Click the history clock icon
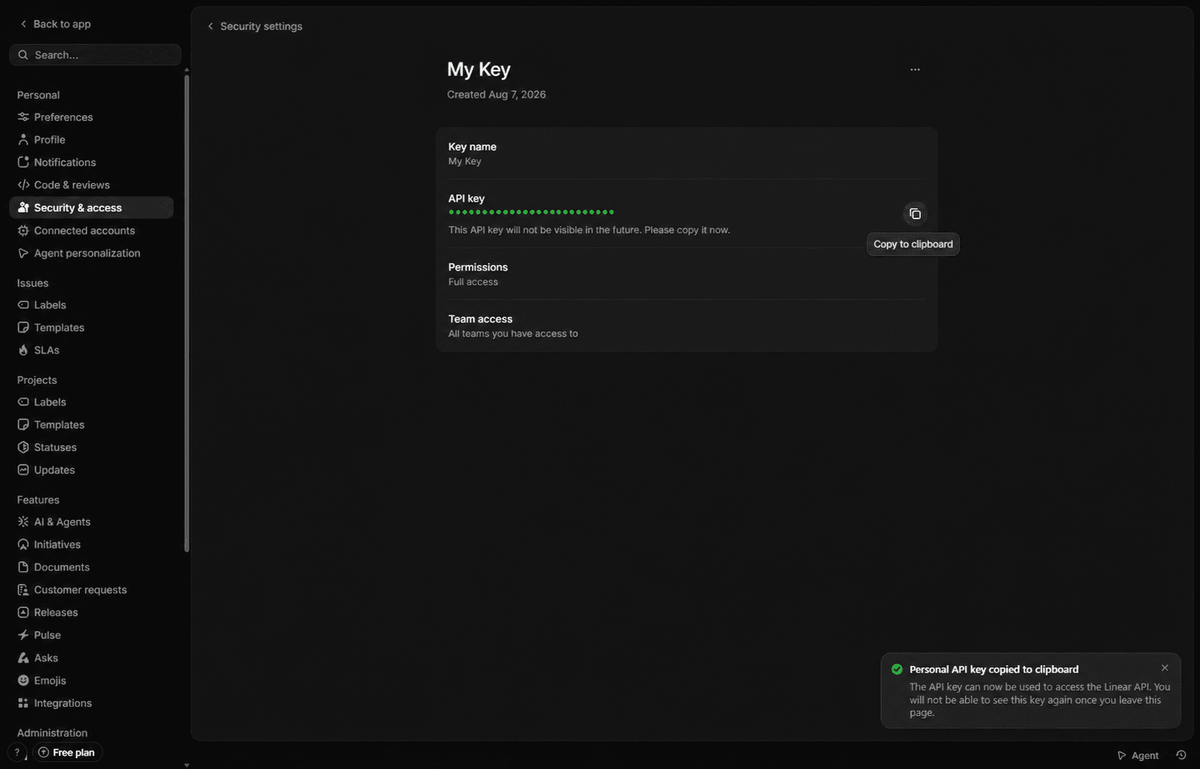 [1181, 756]
